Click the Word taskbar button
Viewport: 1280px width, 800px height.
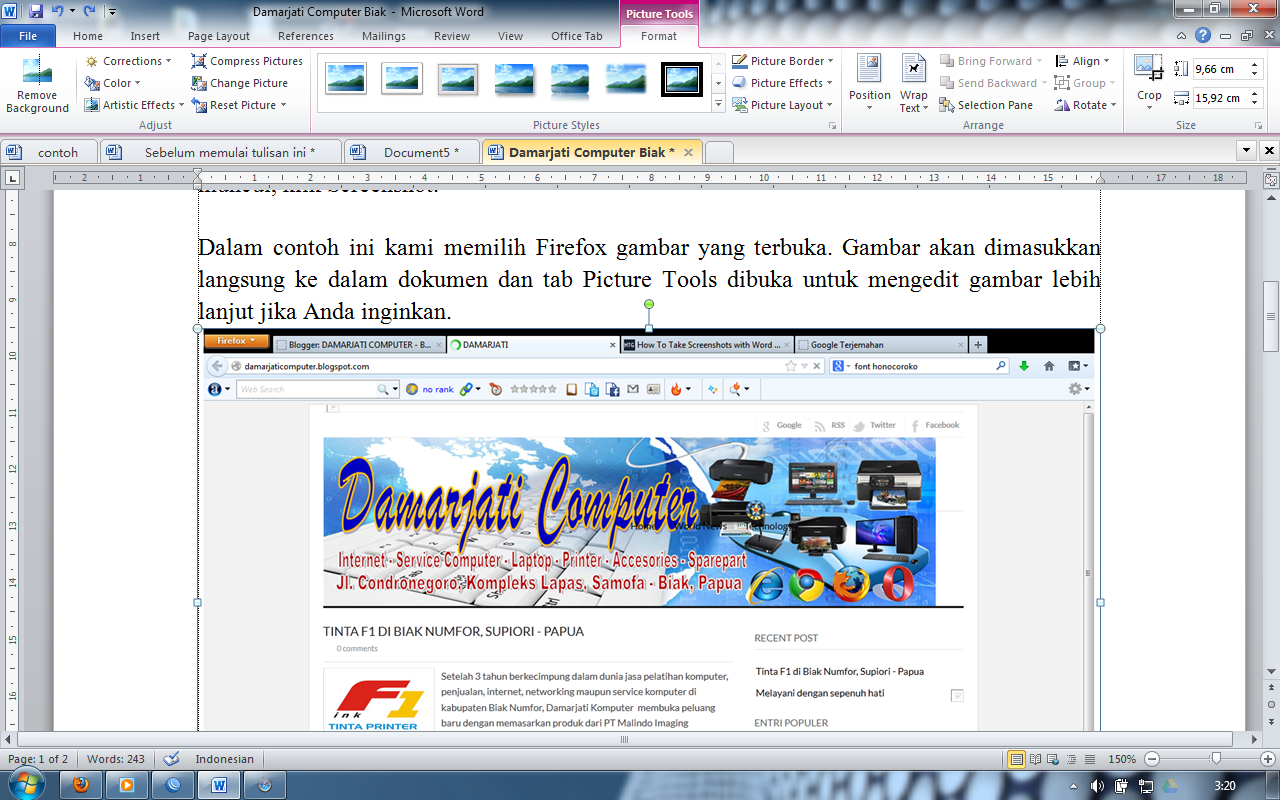click(219, 785)
